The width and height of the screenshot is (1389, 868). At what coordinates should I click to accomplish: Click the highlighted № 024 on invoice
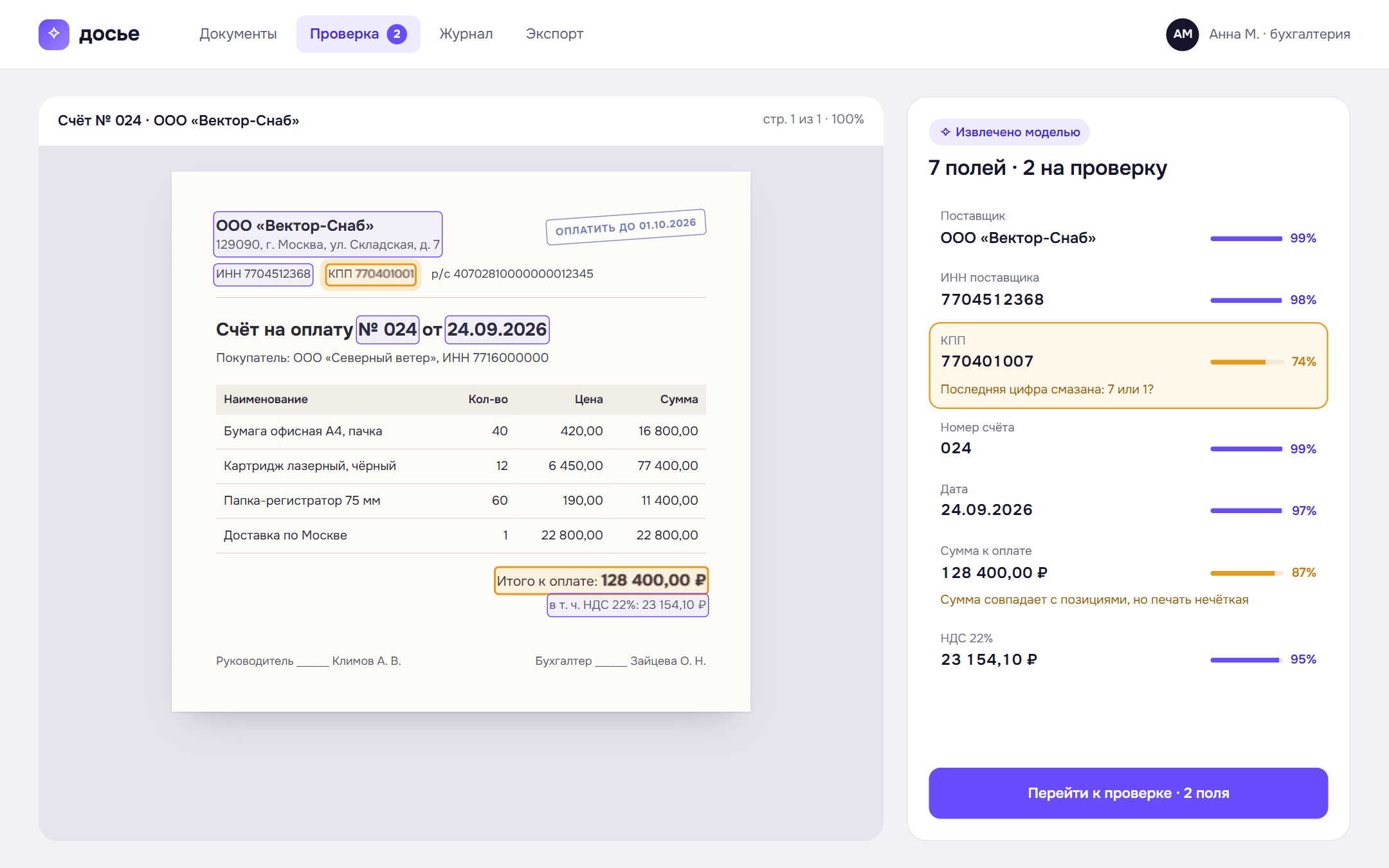click(x=388, y=329)
